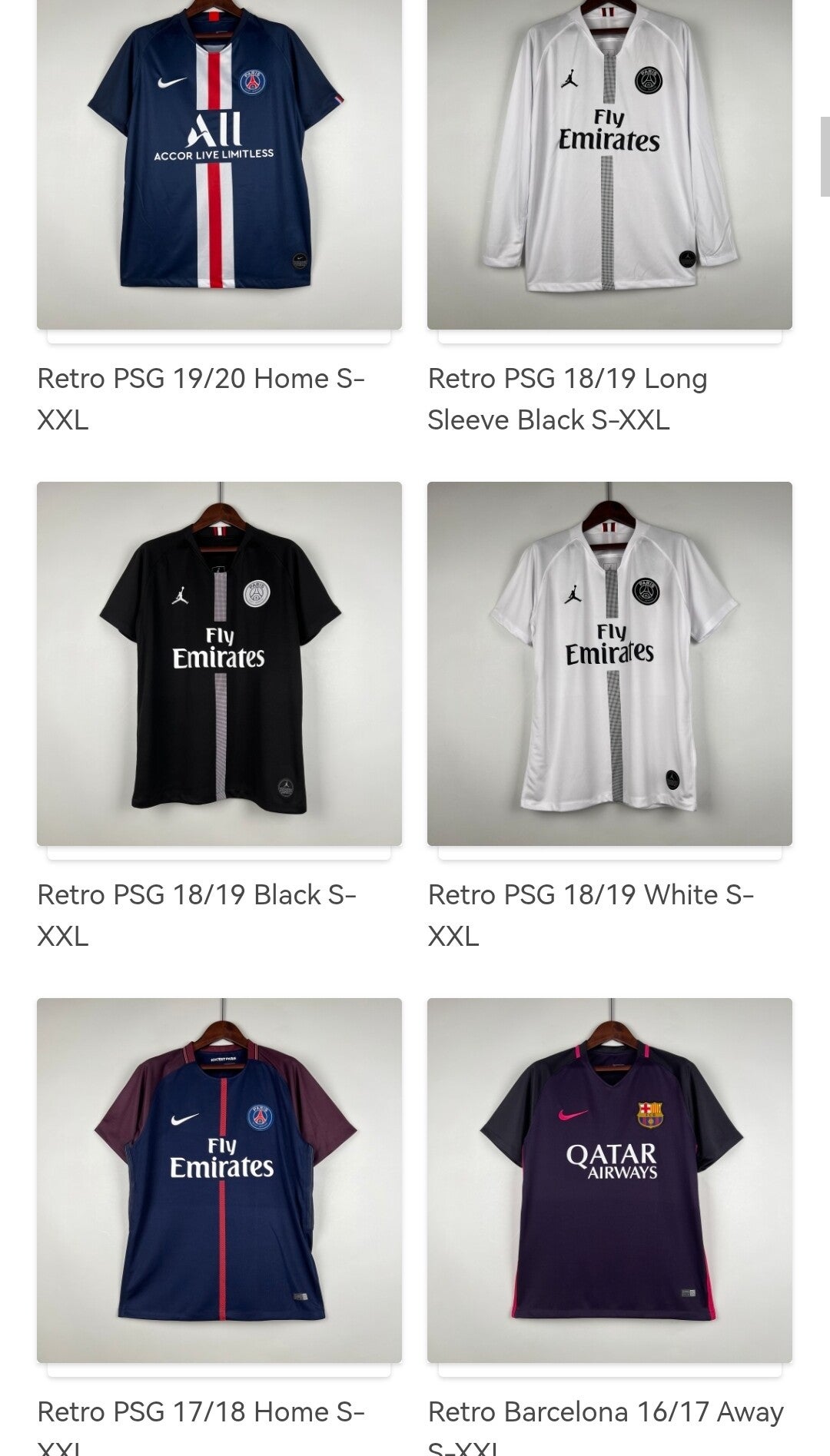Click the page scrollbar handle on the right
This screenshot has height=1456, width=830.
(825, 157)
